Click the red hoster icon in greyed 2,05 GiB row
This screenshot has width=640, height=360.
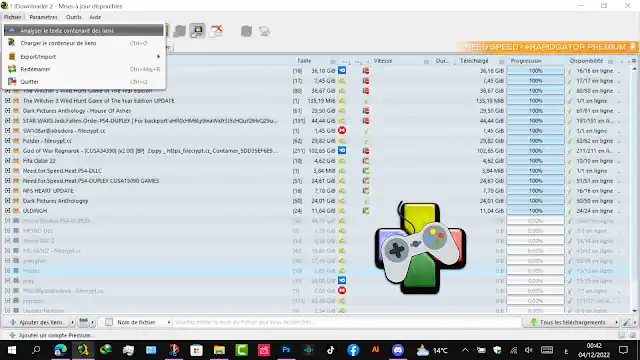tap(342, 291)
